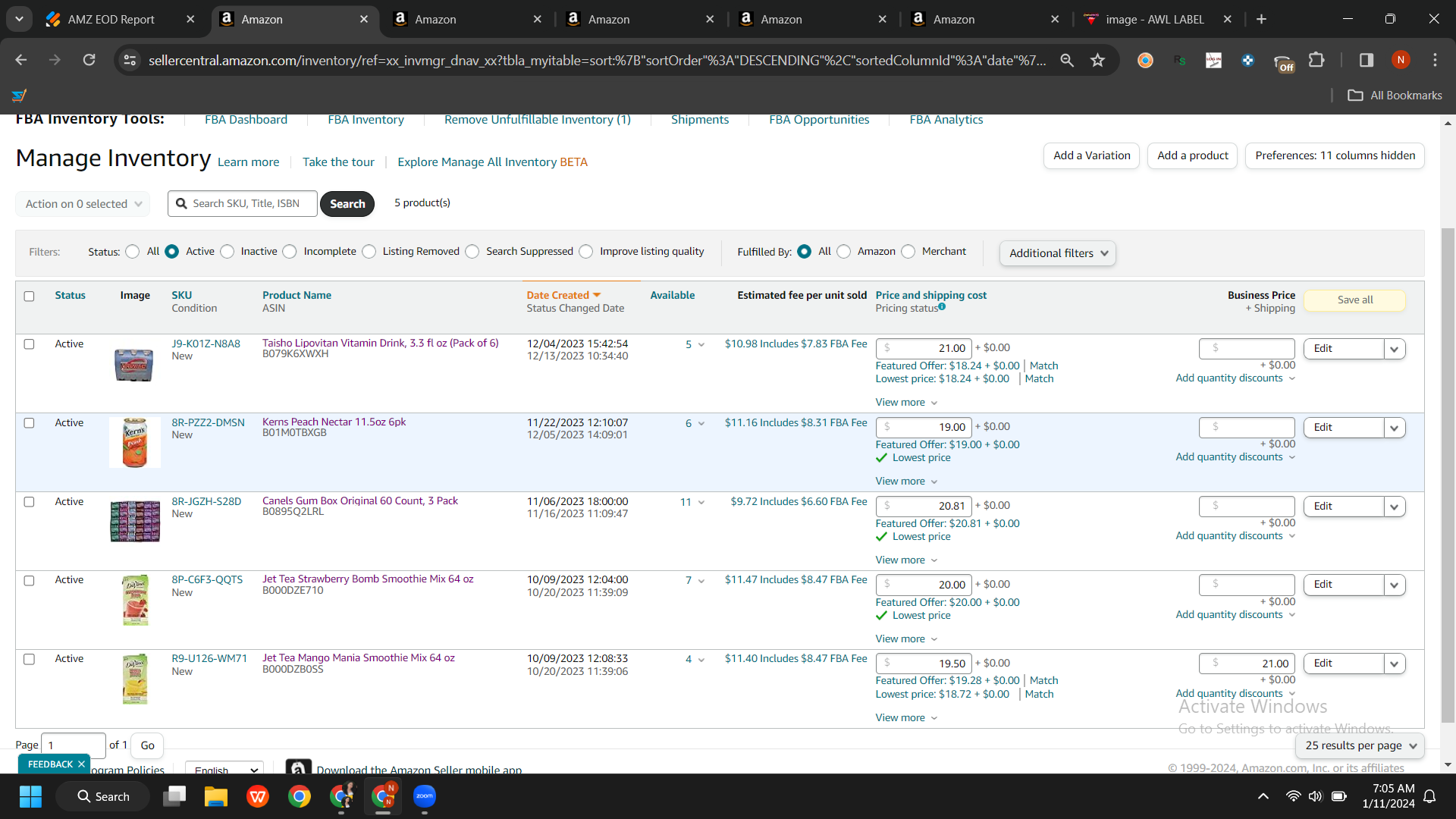The image size is (1456, 819).
Task: Open Edit dropdown arrow for Kerns Peach Nectar
Action: [1395, 428]
